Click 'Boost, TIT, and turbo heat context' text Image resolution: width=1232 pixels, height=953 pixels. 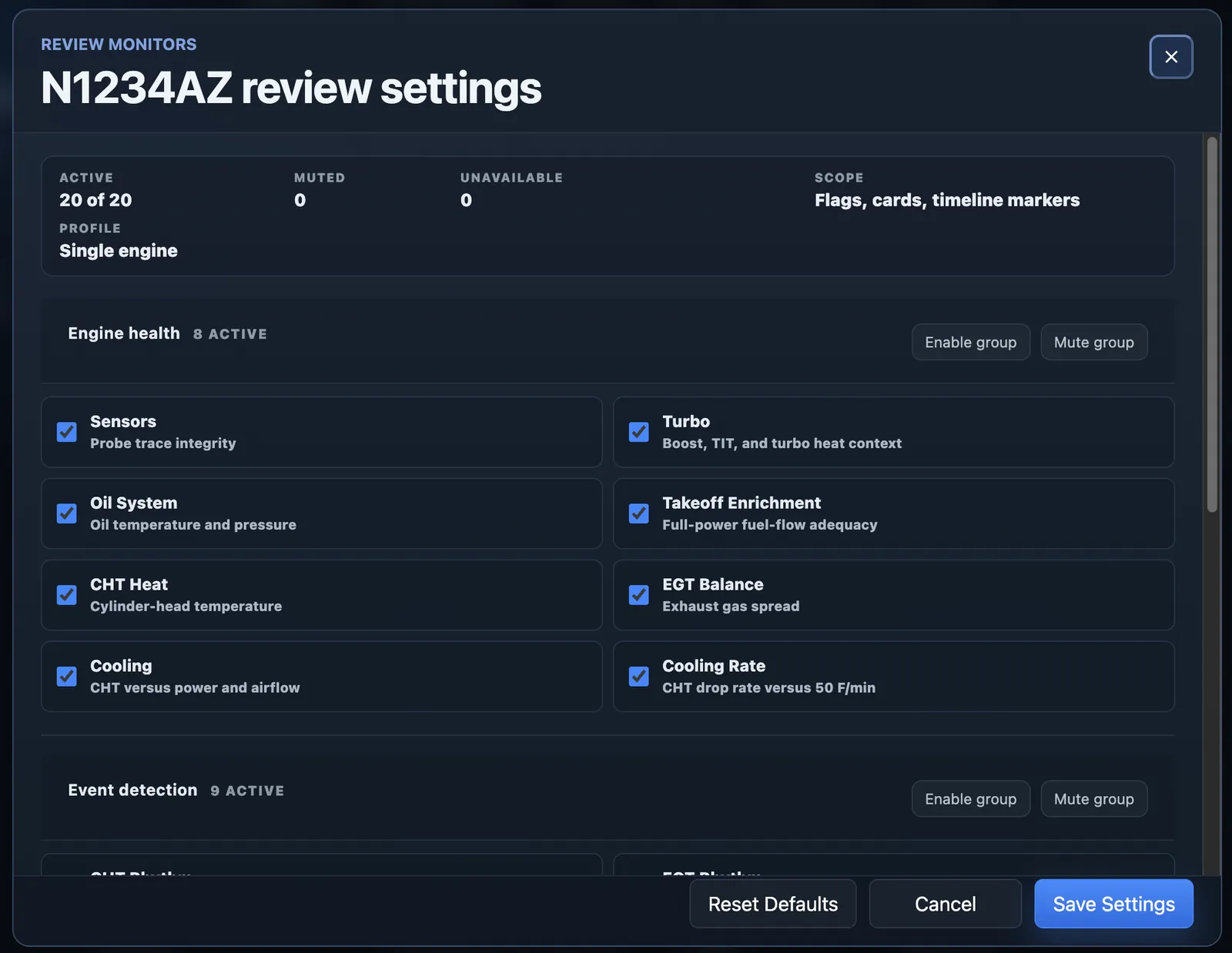[782, 443]
